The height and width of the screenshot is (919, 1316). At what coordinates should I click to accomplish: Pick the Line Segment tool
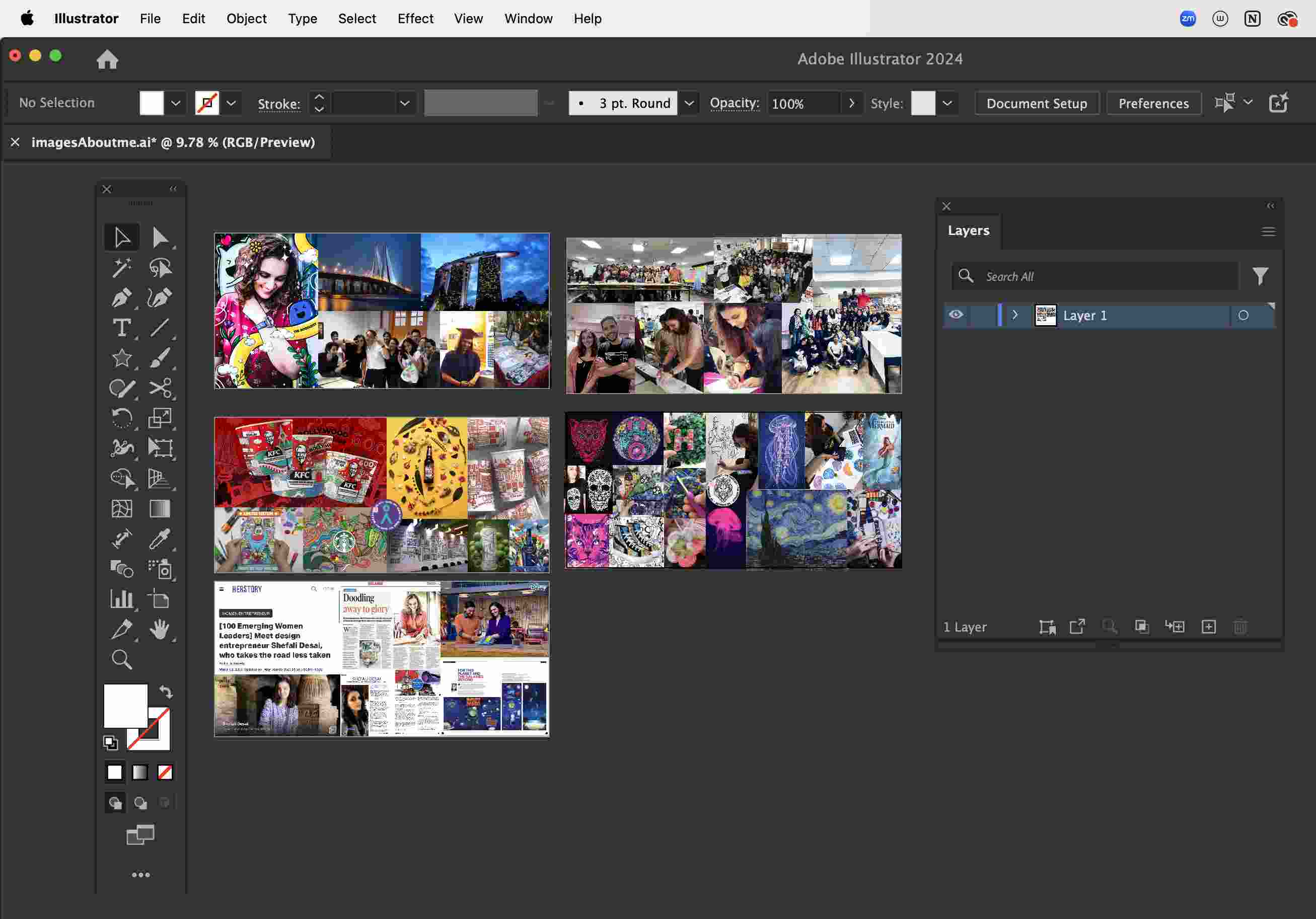160,328
